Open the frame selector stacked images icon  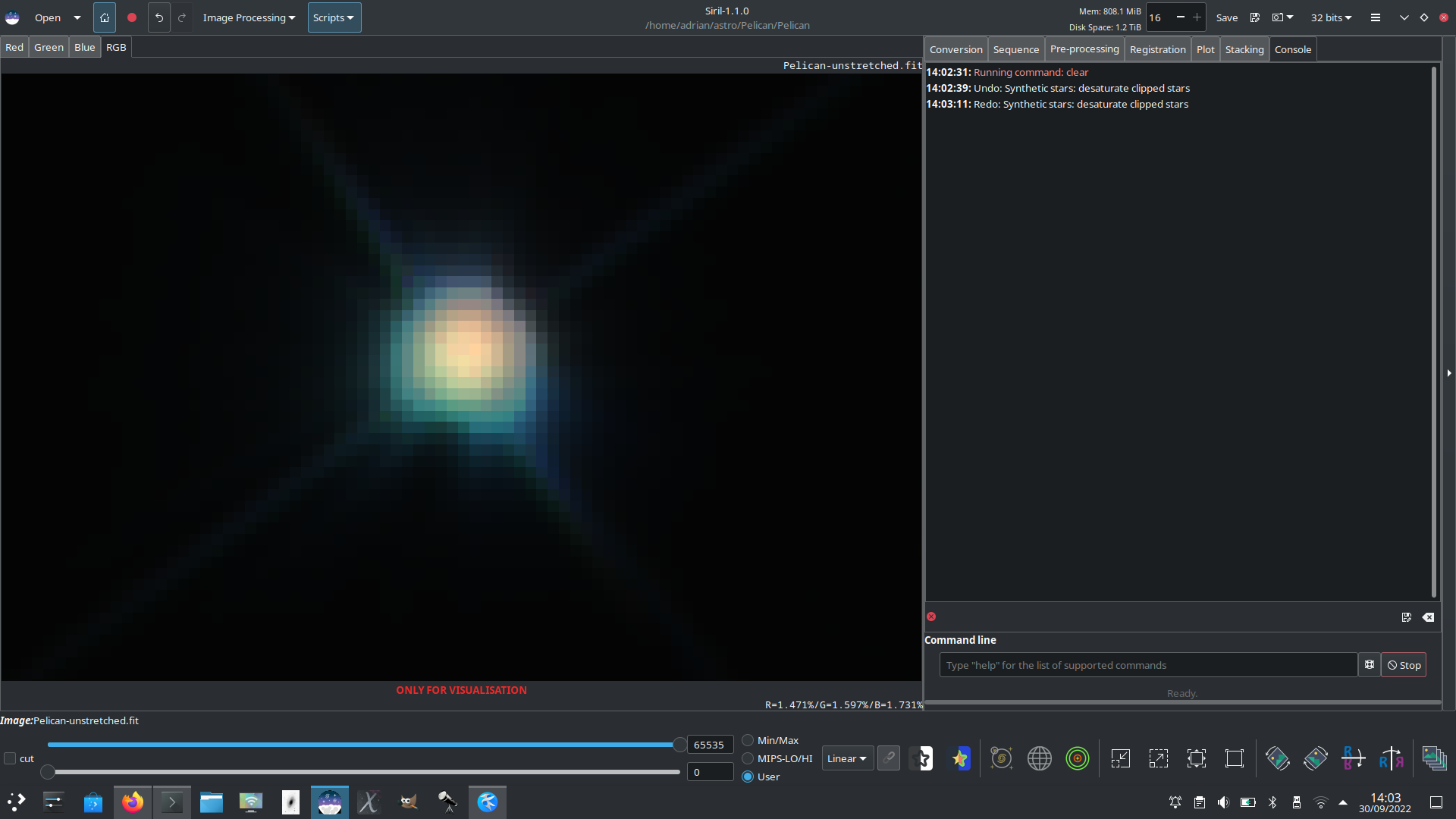(x=1435, y=758)
